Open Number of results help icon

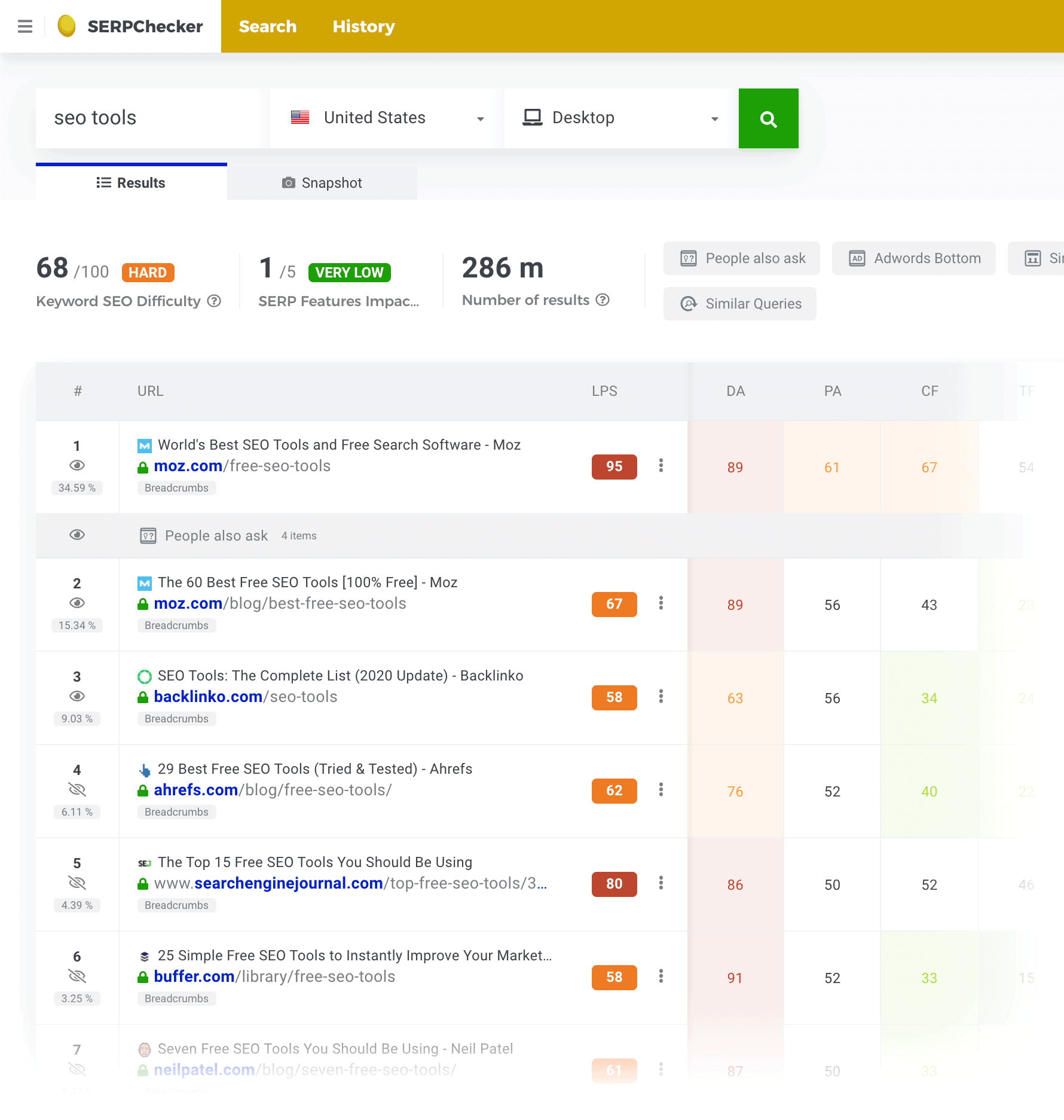point(603,300)
